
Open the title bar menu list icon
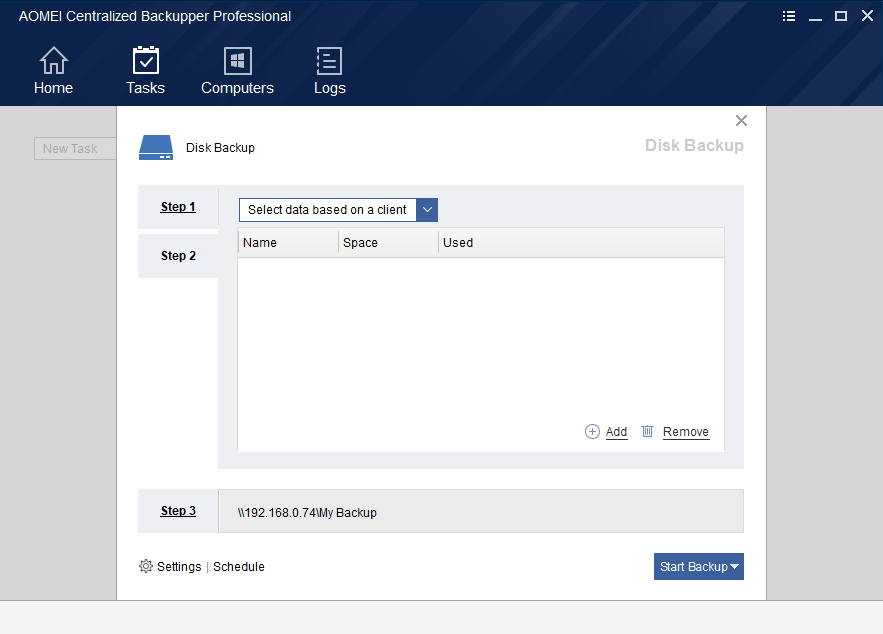coord(789,16)
